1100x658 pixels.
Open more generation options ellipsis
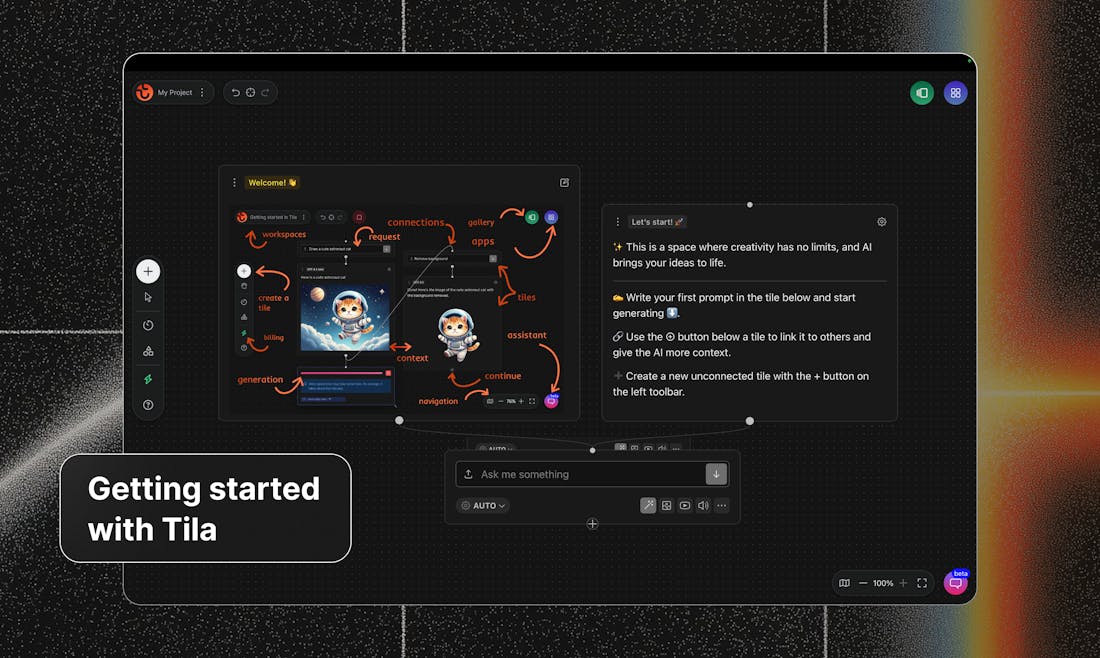721,505
